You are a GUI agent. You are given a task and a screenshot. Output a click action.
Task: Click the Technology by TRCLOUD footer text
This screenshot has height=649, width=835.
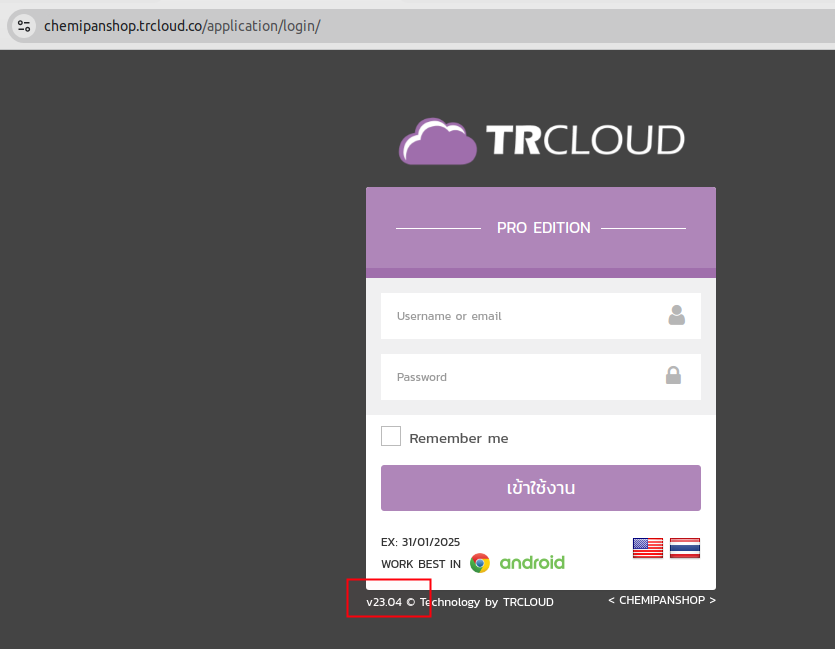486,602
